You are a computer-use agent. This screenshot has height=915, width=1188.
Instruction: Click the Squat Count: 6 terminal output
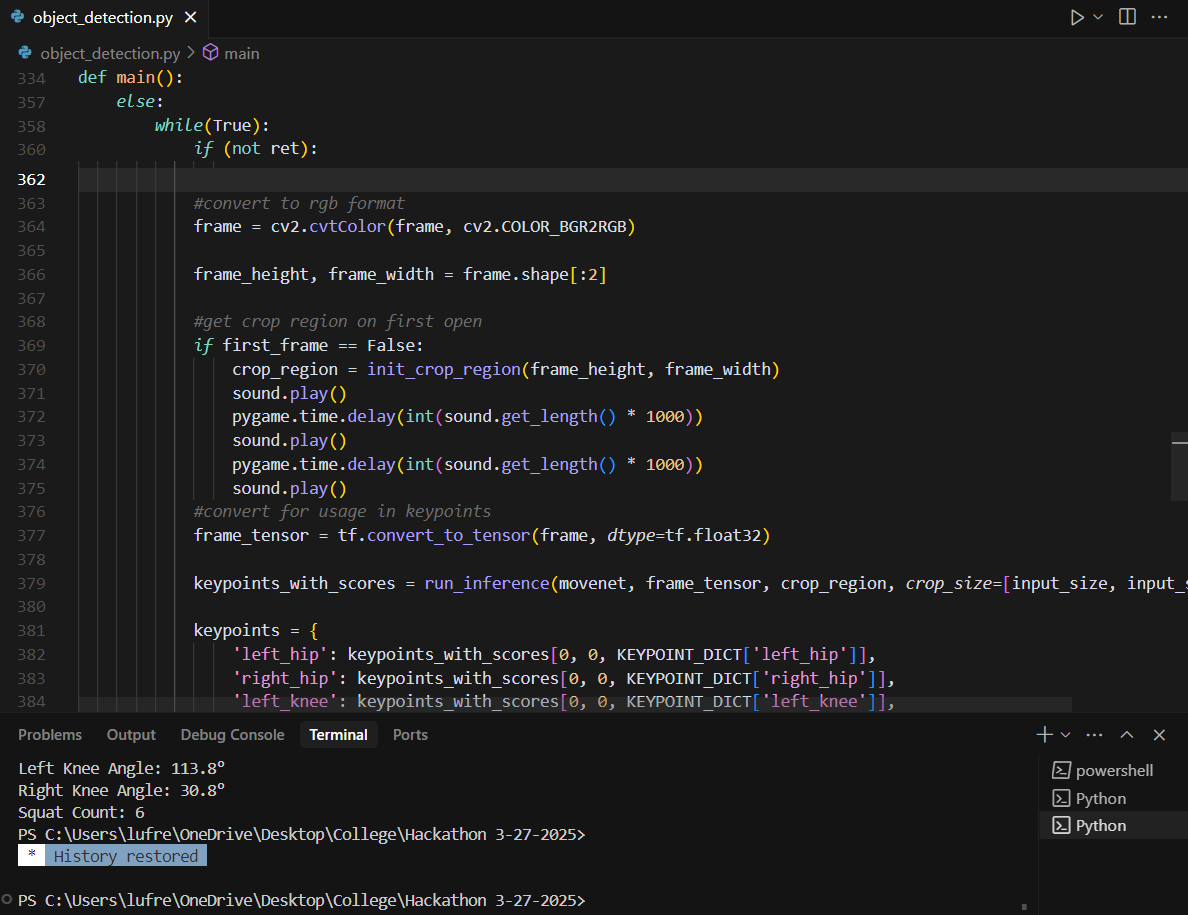(81, 812)
